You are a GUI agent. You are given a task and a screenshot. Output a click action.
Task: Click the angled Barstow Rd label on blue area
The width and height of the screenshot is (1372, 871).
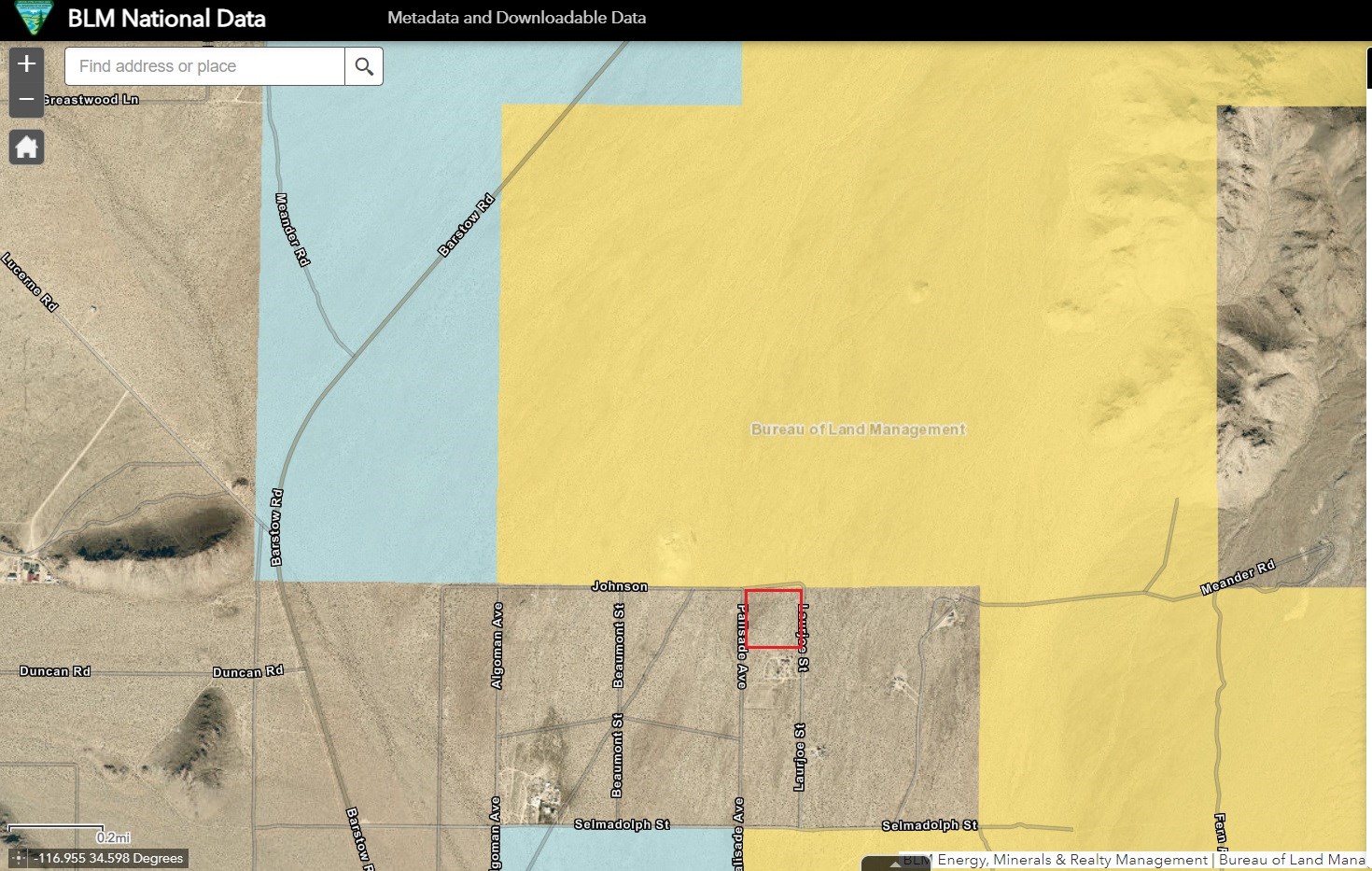pos(465,225)
